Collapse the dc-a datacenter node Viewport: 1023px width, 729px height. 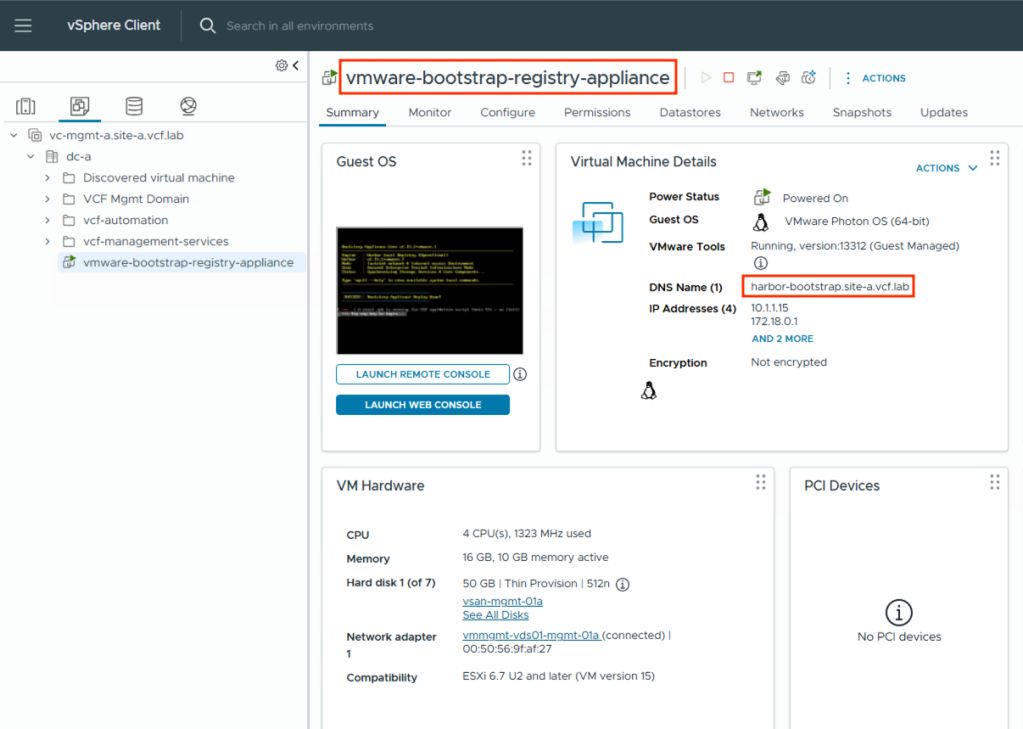pos(31,157)
